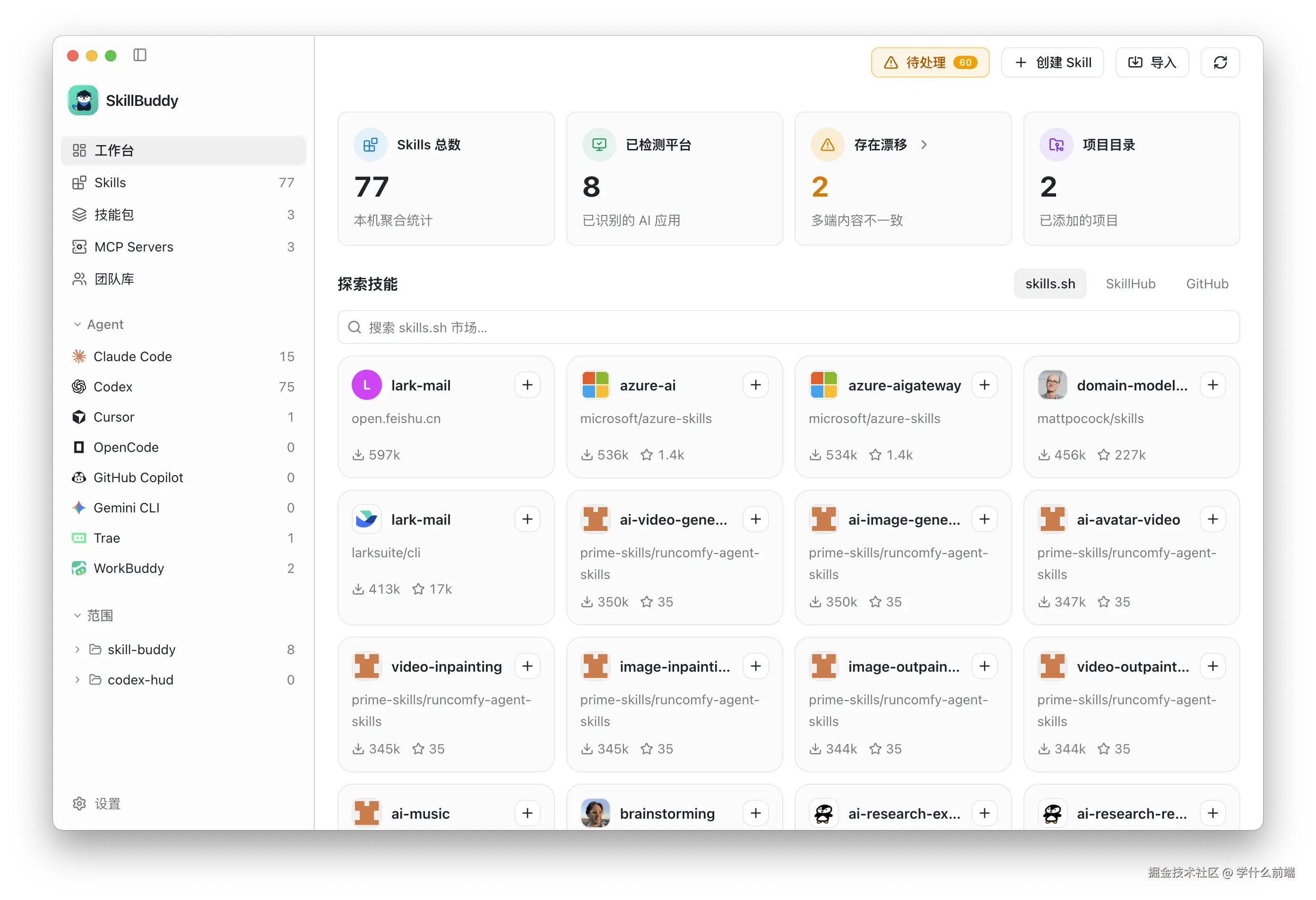The image size is (1316, 900).
Task: Add the ai-image-gene skill
Action: click(984, 519)
